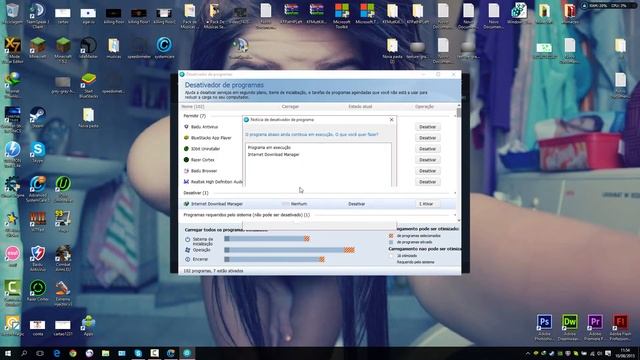
Task: Open Google Chrome in the taskbar
Action: tap(73, 353)
